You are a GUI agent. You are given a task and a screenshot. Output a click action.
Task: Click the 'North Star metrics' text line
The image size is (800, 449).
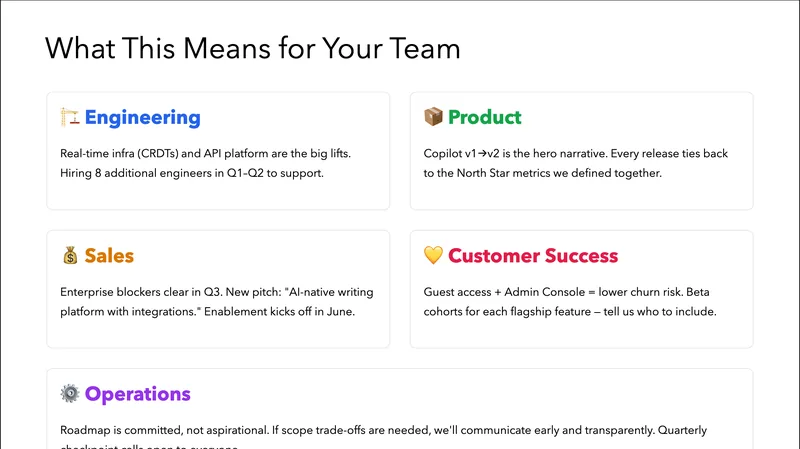coord(545,174)
